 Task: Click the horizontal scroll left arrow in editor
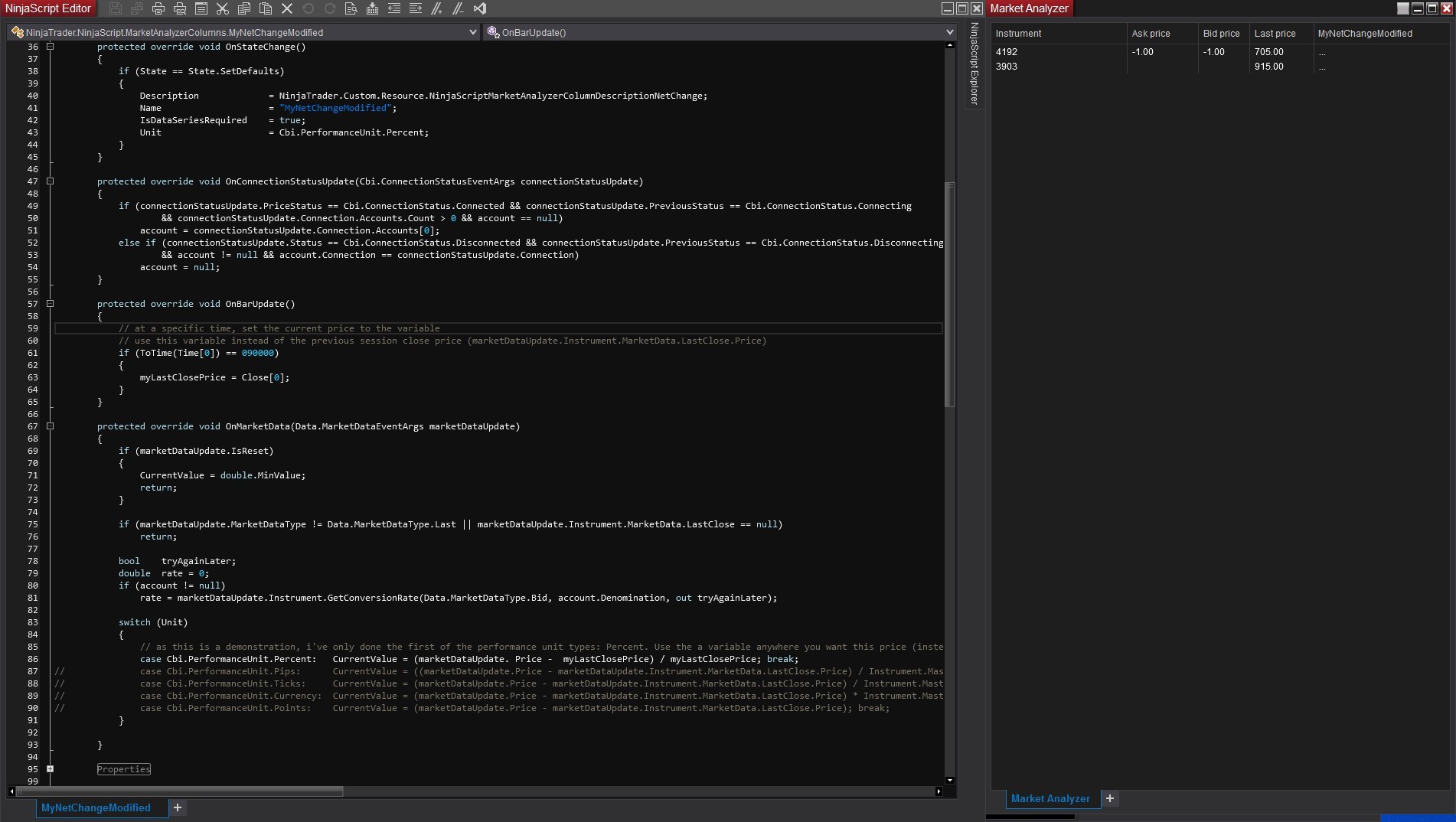(x=11, y=791)
